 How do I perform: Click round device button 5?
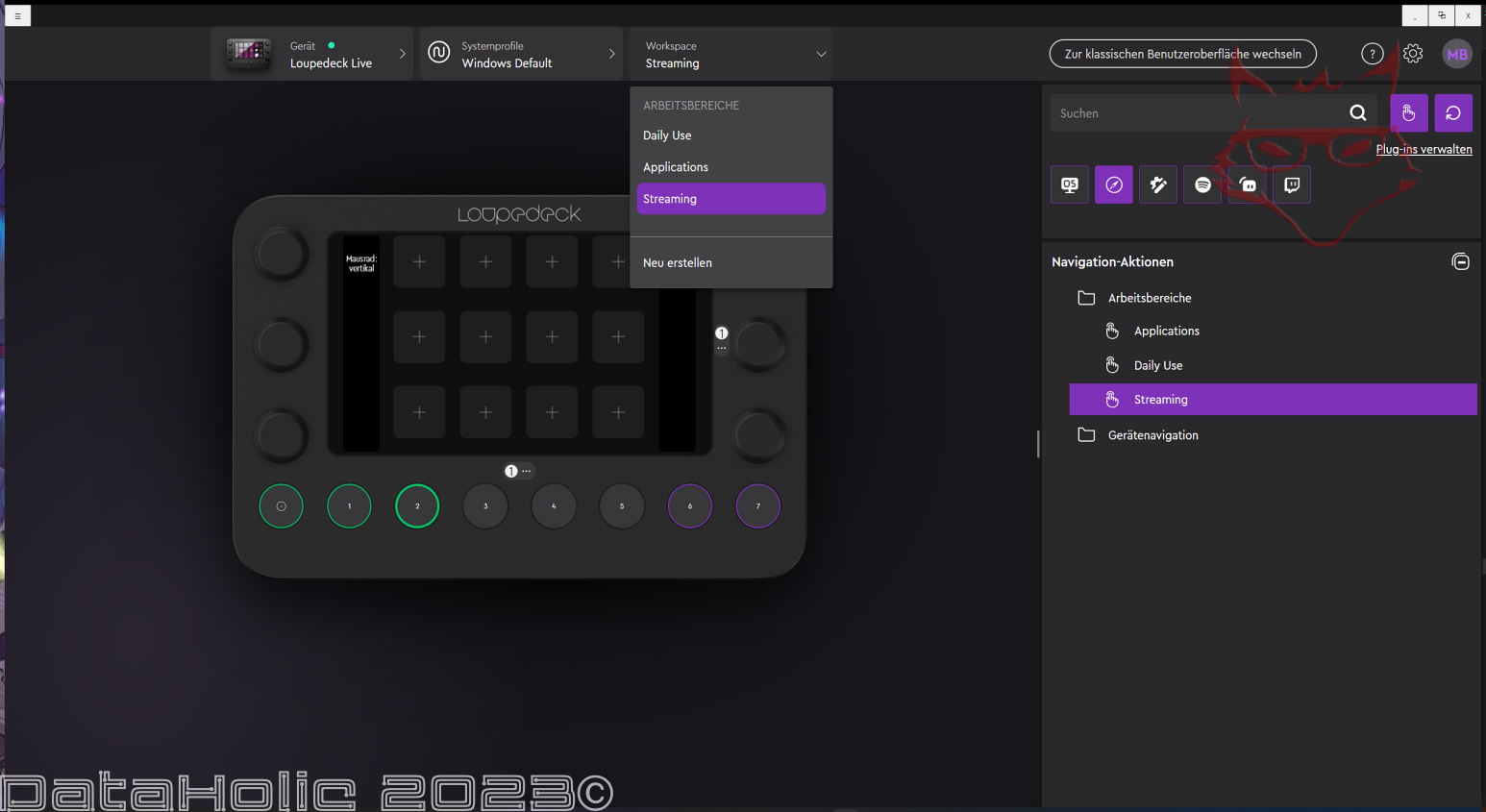pyautogui.click(x=622, y=506)
